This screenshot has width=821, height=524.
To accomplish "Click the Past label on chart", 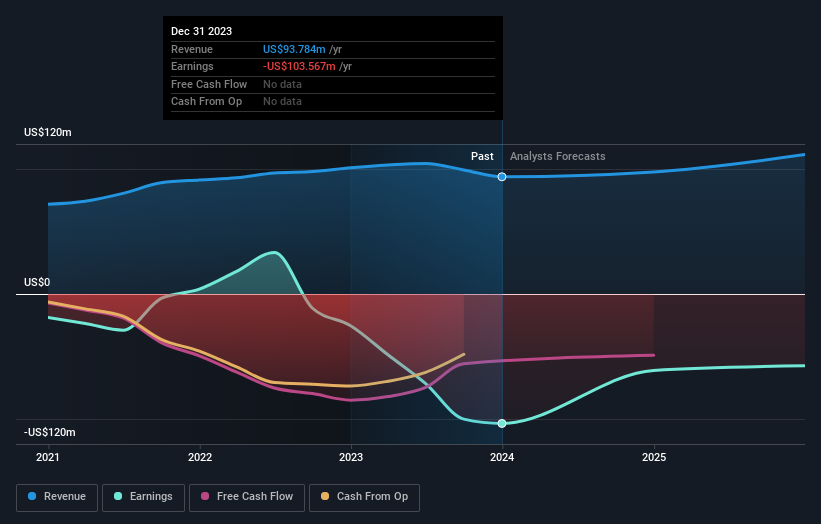I will click(x=482, y=156).
